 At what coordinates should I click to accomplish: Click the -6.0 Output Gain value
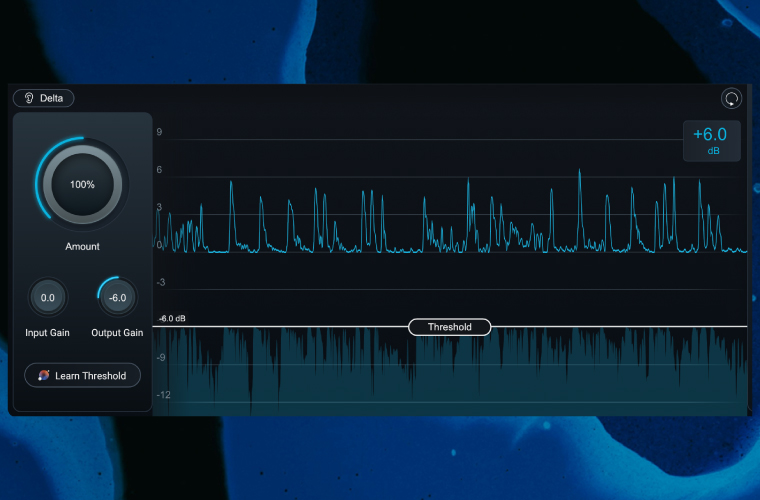tap(117, 298)
